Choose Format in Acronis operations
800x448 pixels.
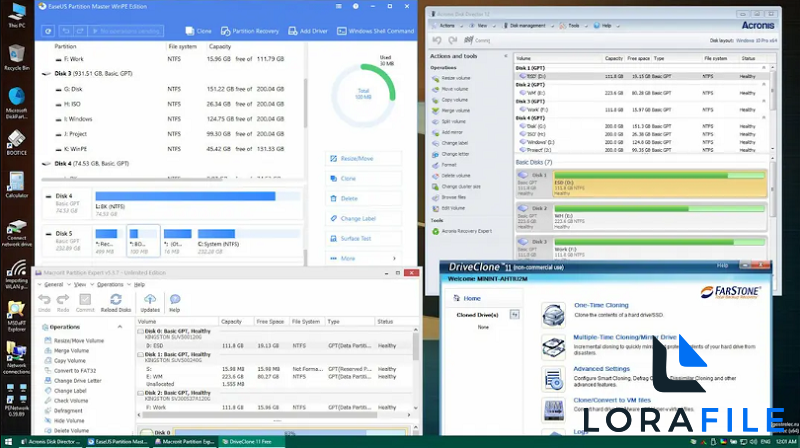pos(444,165)
